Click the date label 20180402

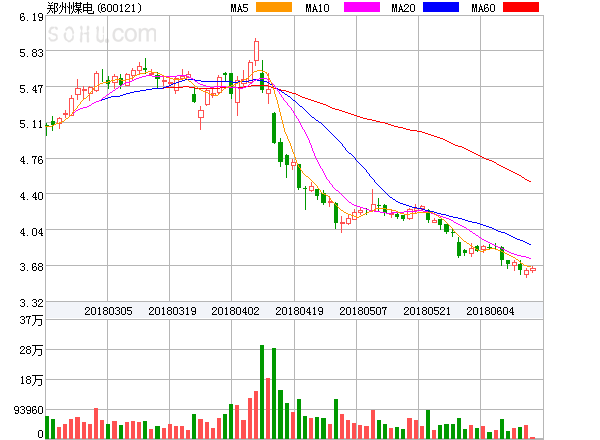click(235, 311)
